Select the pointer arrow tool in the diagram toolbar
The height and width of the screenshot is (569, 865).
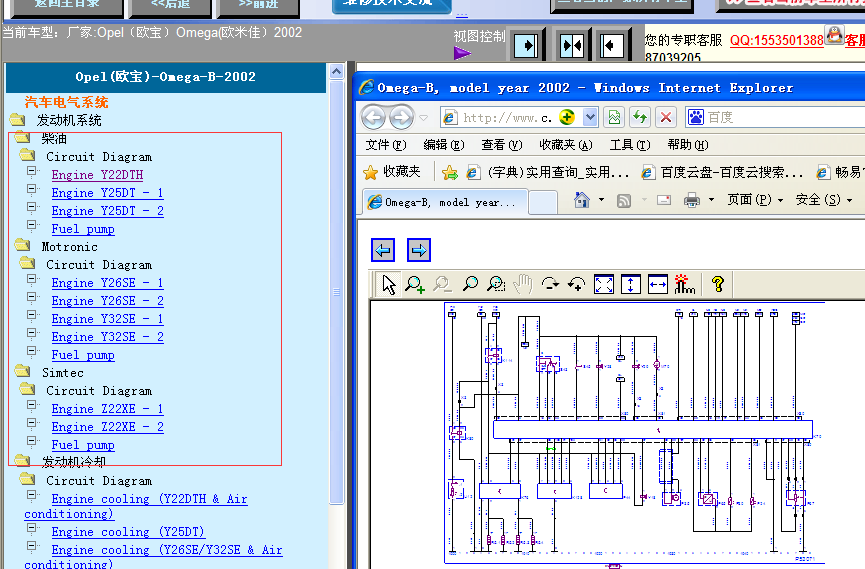tap(389, 284)
